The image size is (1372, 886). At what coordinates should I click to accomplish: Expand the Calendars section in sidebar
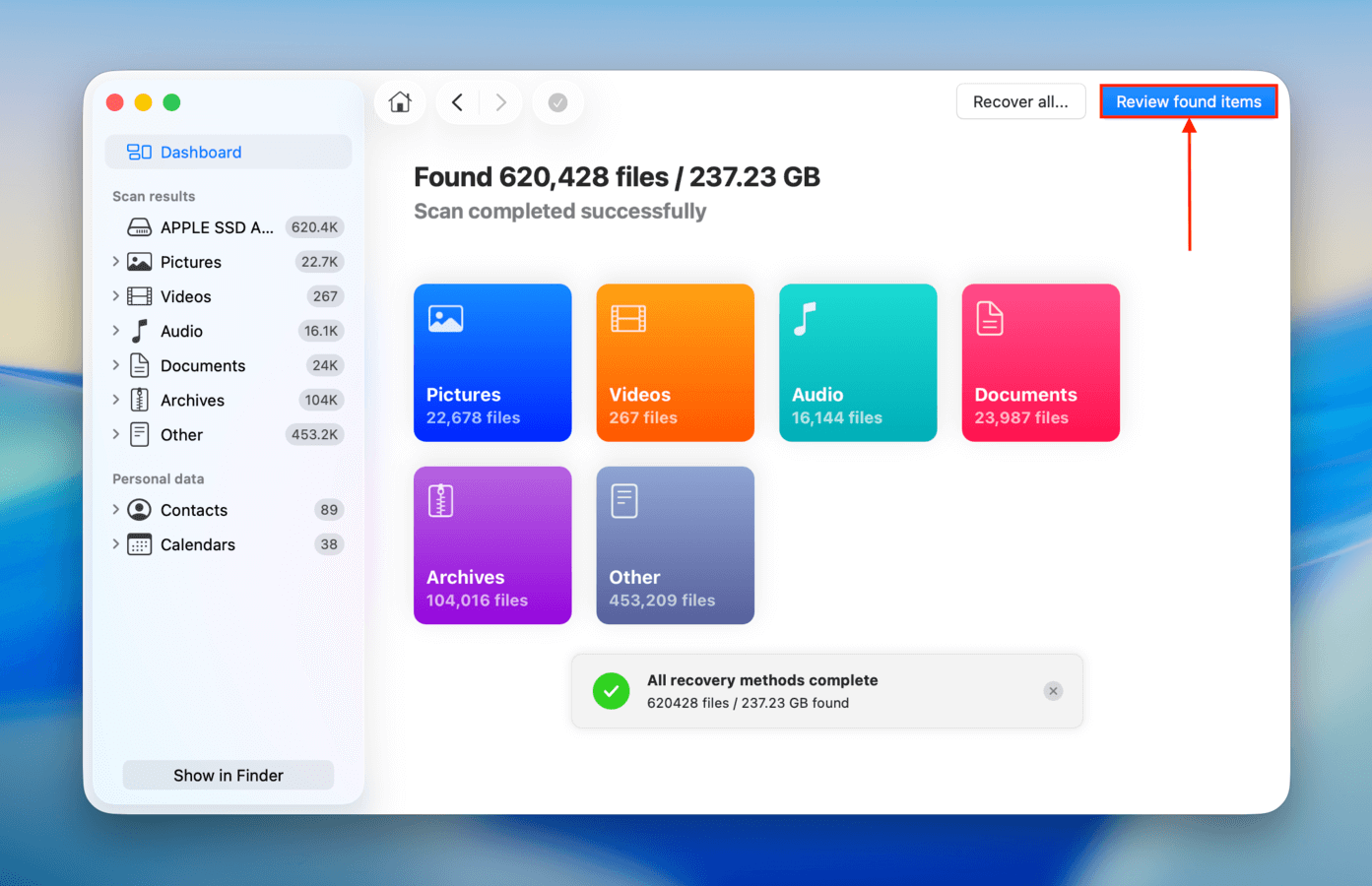(x=116, y=544)
